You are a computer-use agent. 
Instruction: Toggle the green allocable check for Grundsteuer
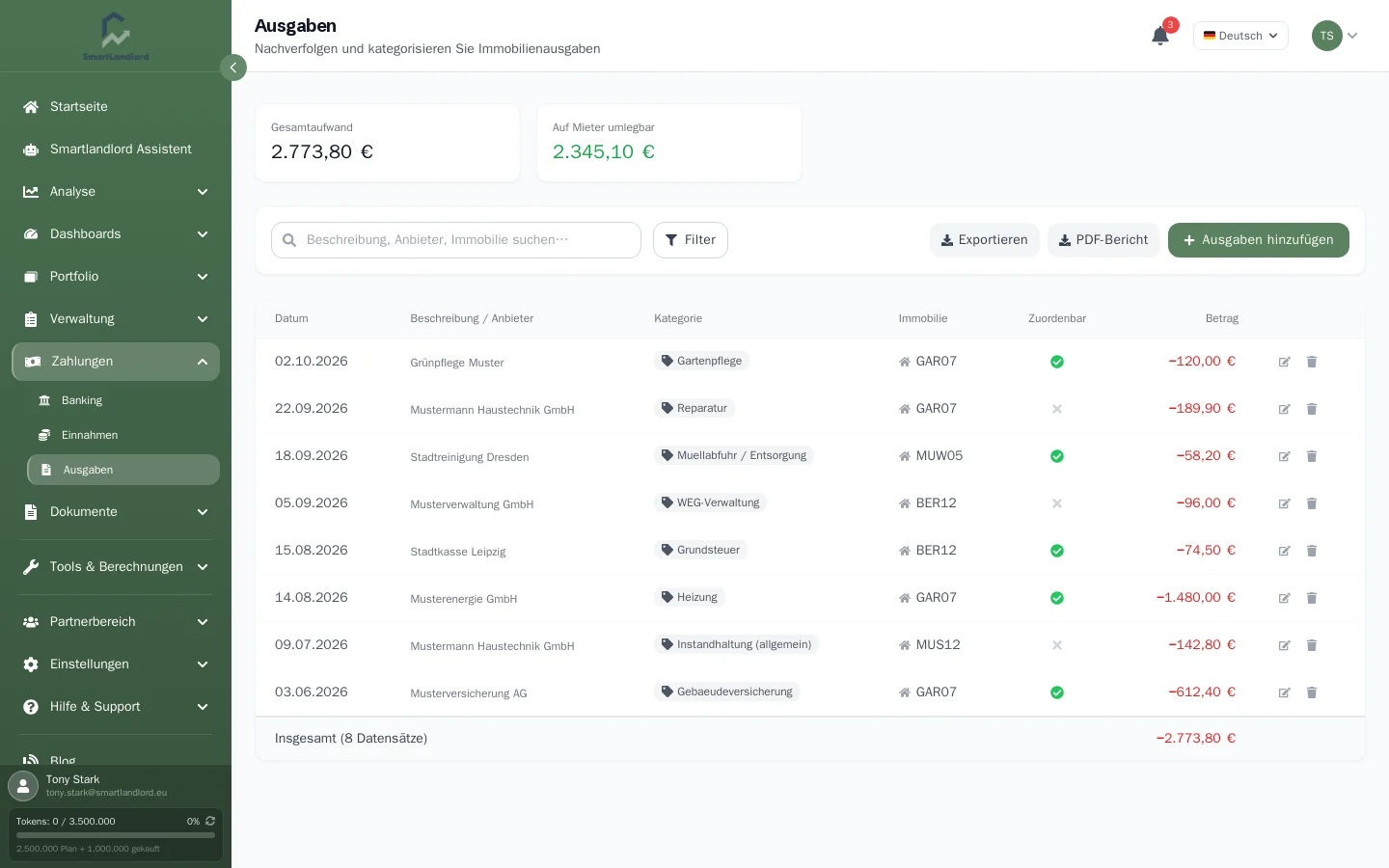coord(1057,551)
